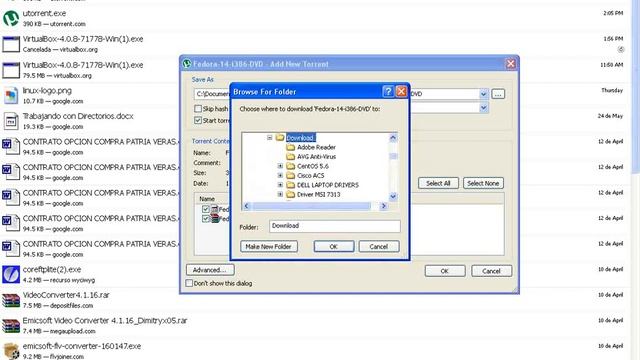The height and width of the screenshot is (360, 640).
Task: Click the linux-logo.png image icon
Action: (x=11, y=96)
